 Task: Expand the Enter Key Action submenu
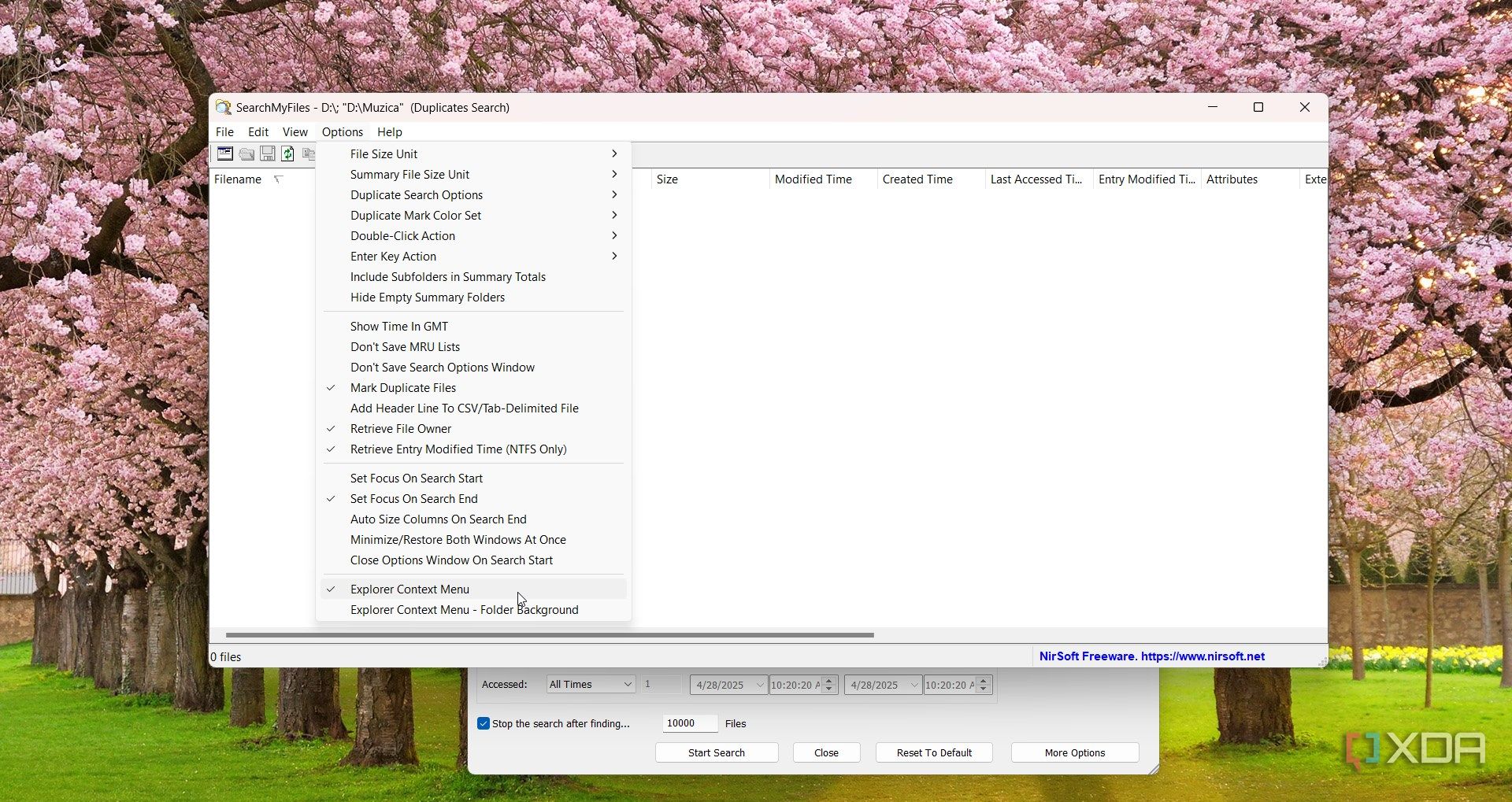pos(474,257)
